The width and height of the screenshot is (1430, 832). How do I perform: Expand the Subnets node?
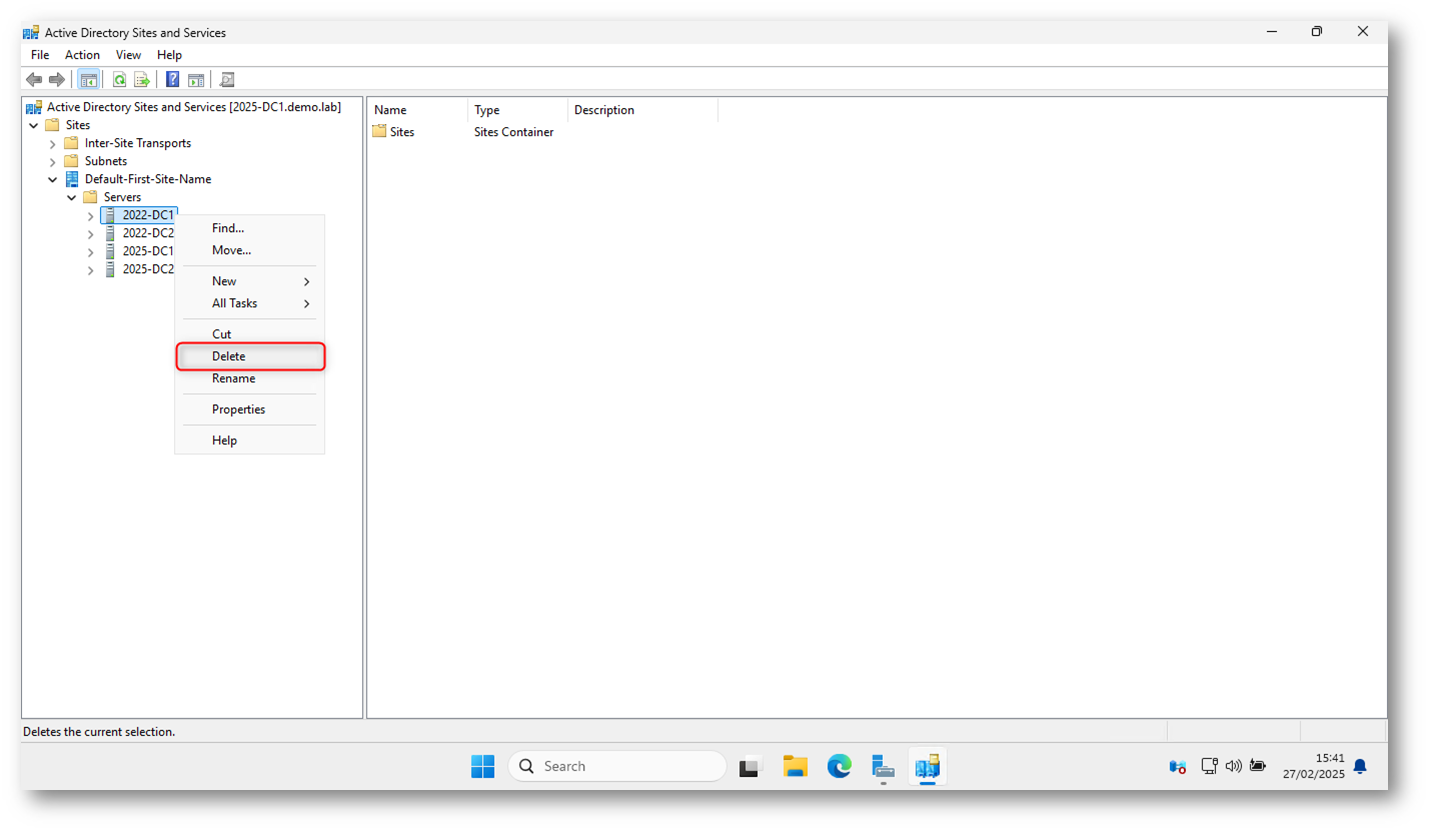pyautogui.click(x=53, y=162)
